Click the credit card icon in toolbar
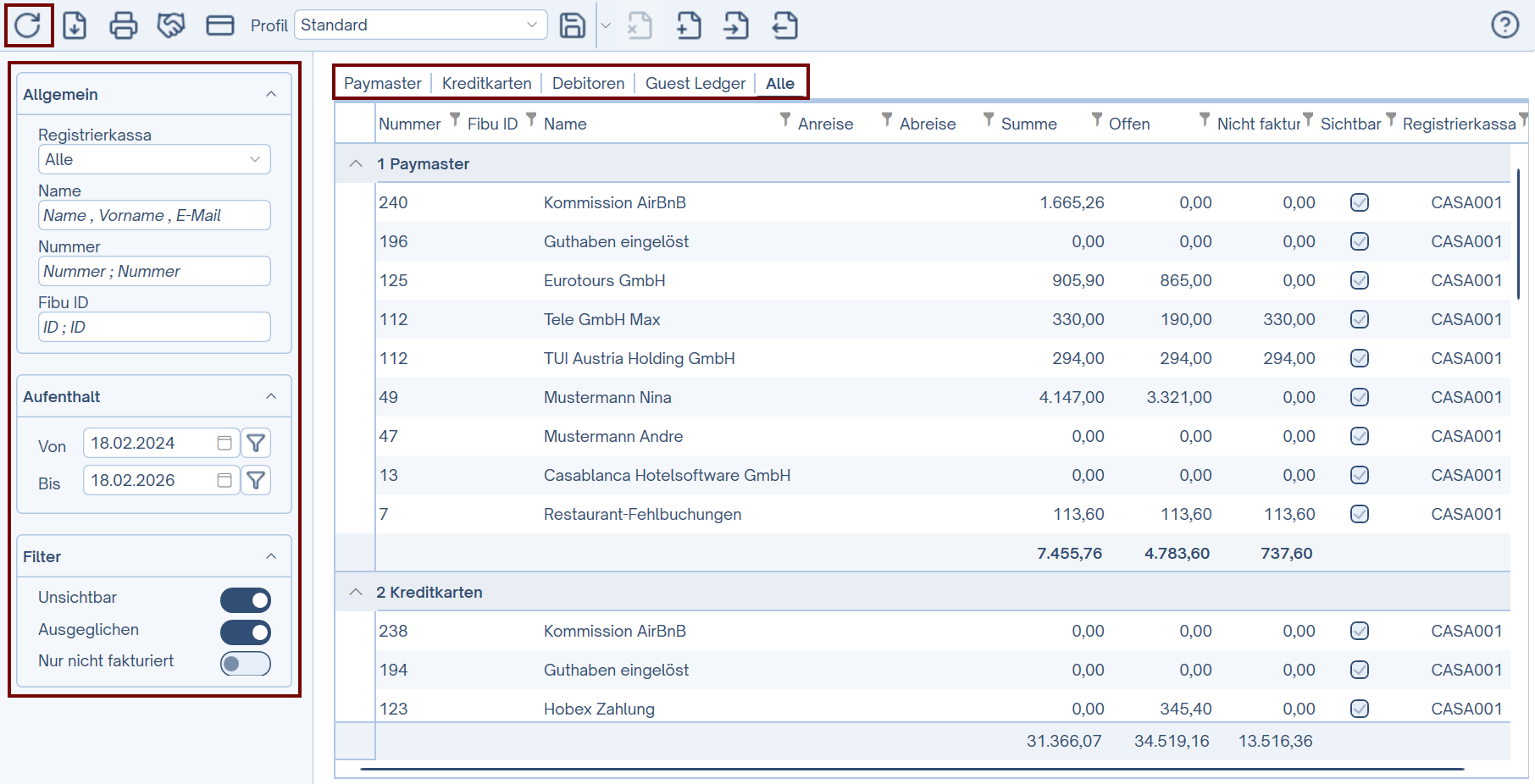Image resolution: width=1535 pixels, height=784 pixels. pos(220,25)
